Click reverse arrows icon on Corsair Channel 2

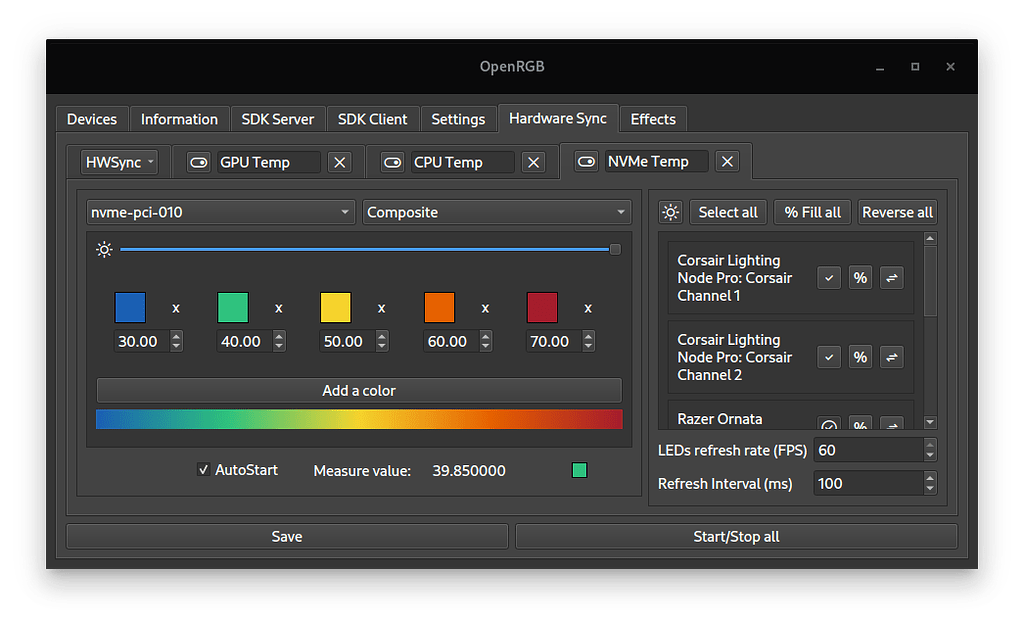(891, 357)
